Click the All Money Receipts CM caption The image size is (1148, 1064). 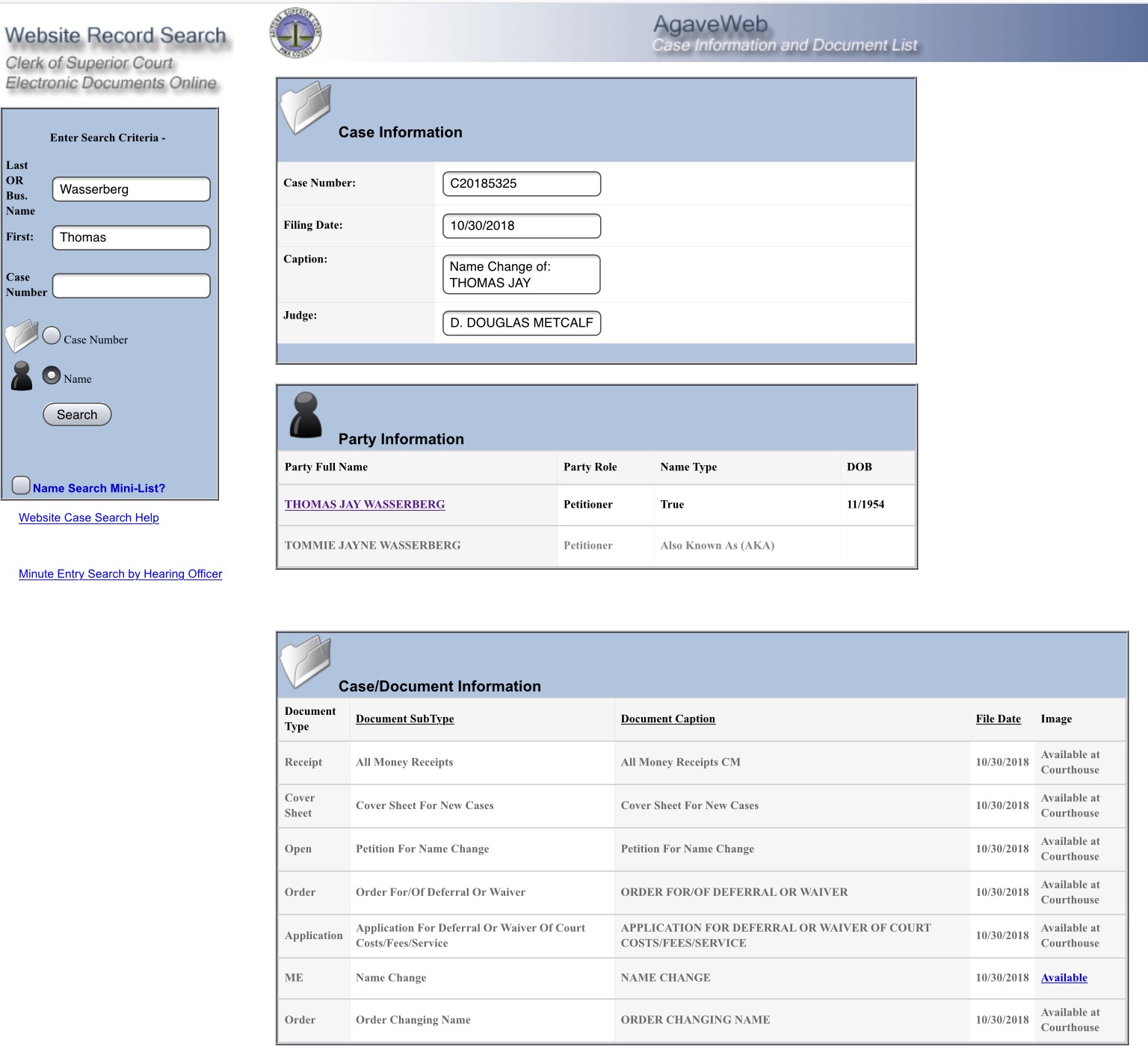click(x=681, y=762)
